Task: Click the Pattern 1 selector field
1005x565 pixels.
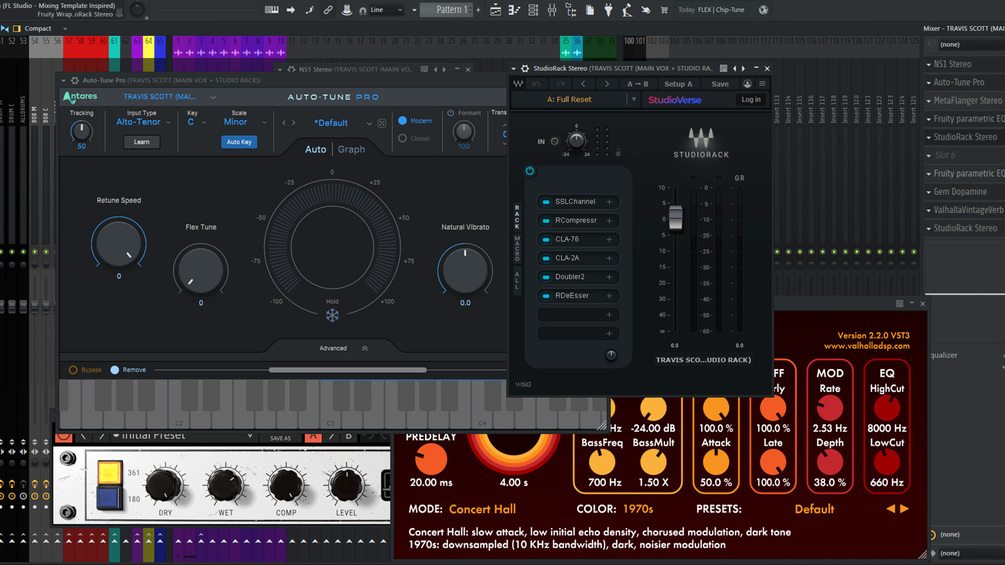Action: [x=446, y=10]
